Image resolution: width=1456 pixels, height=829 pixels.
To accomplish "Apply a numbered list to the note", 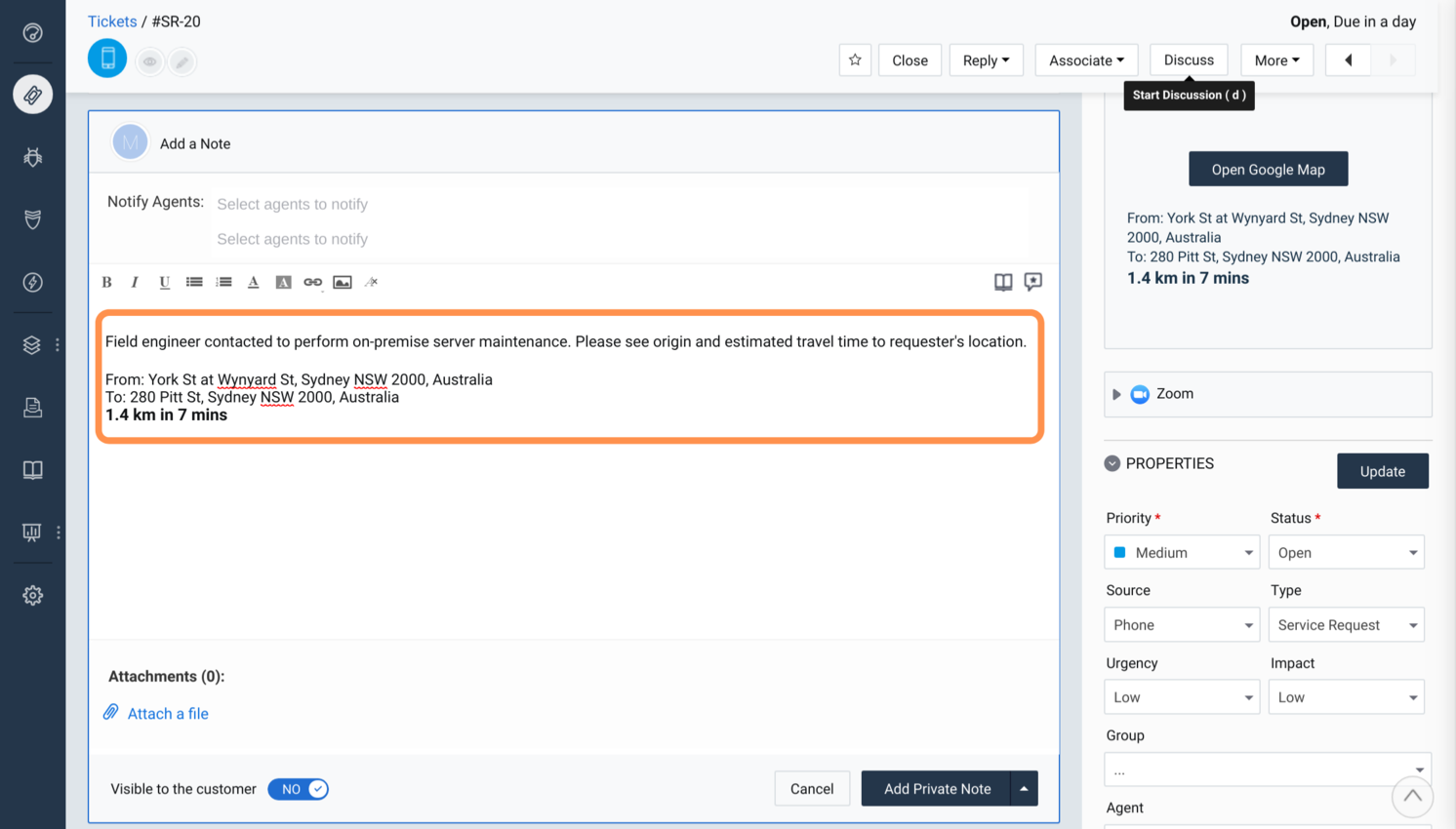I will pyautogui.click(x=223, y=282).
